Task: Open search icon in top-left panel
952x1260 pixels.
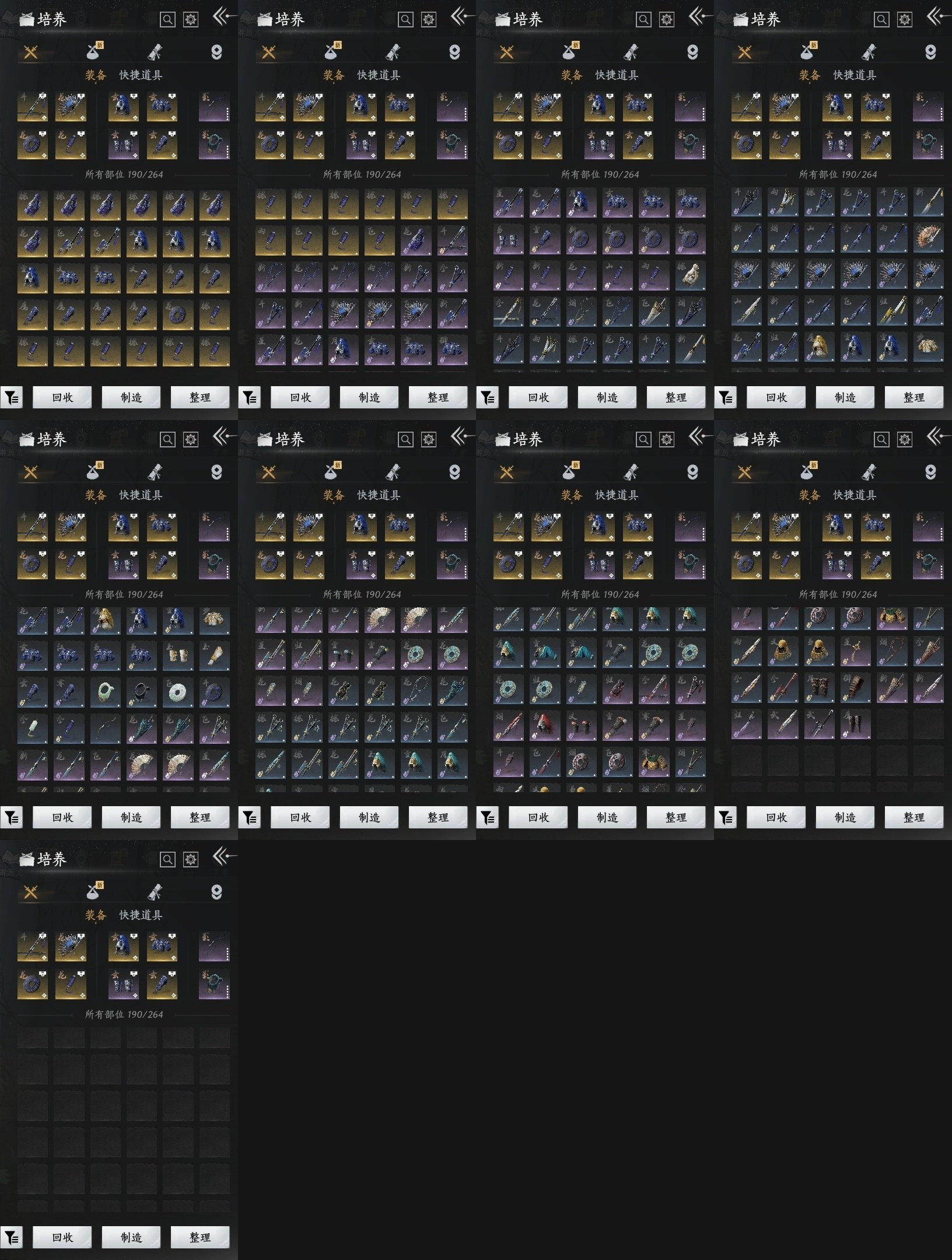Action: (x=167, y=20)
